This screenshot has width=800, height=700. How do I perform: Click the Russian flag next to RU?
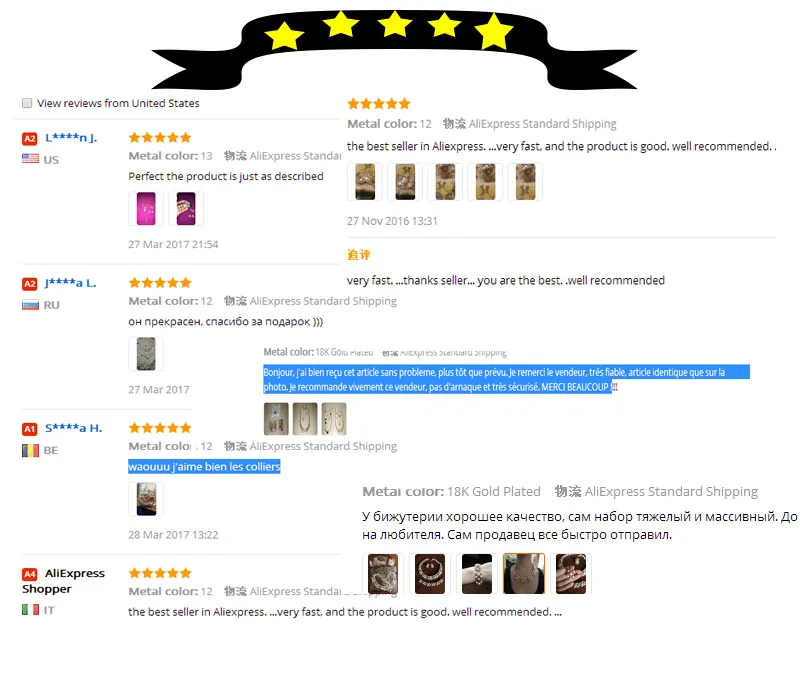tap(30, 305)
